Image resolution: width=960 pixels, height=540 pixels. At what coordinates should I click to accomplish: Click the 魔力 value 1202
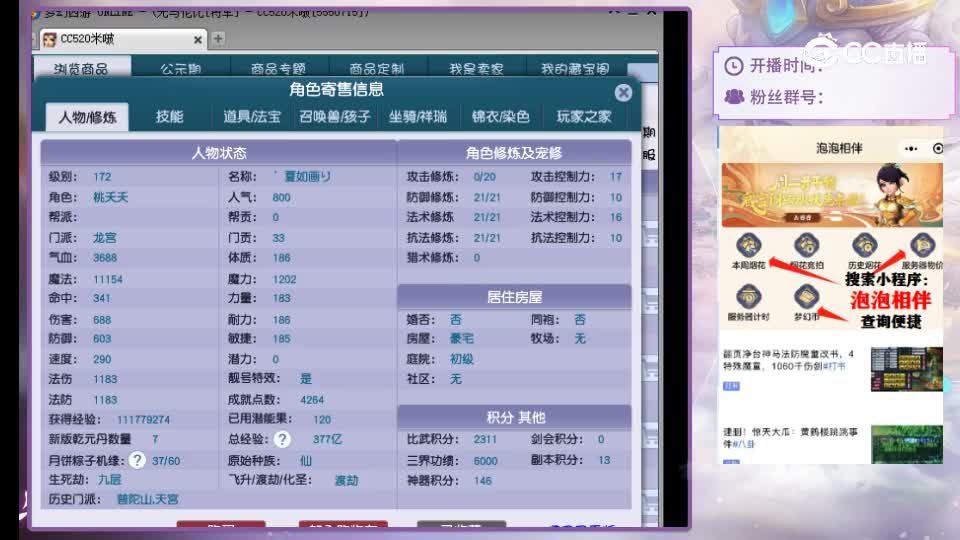[284, 279]
